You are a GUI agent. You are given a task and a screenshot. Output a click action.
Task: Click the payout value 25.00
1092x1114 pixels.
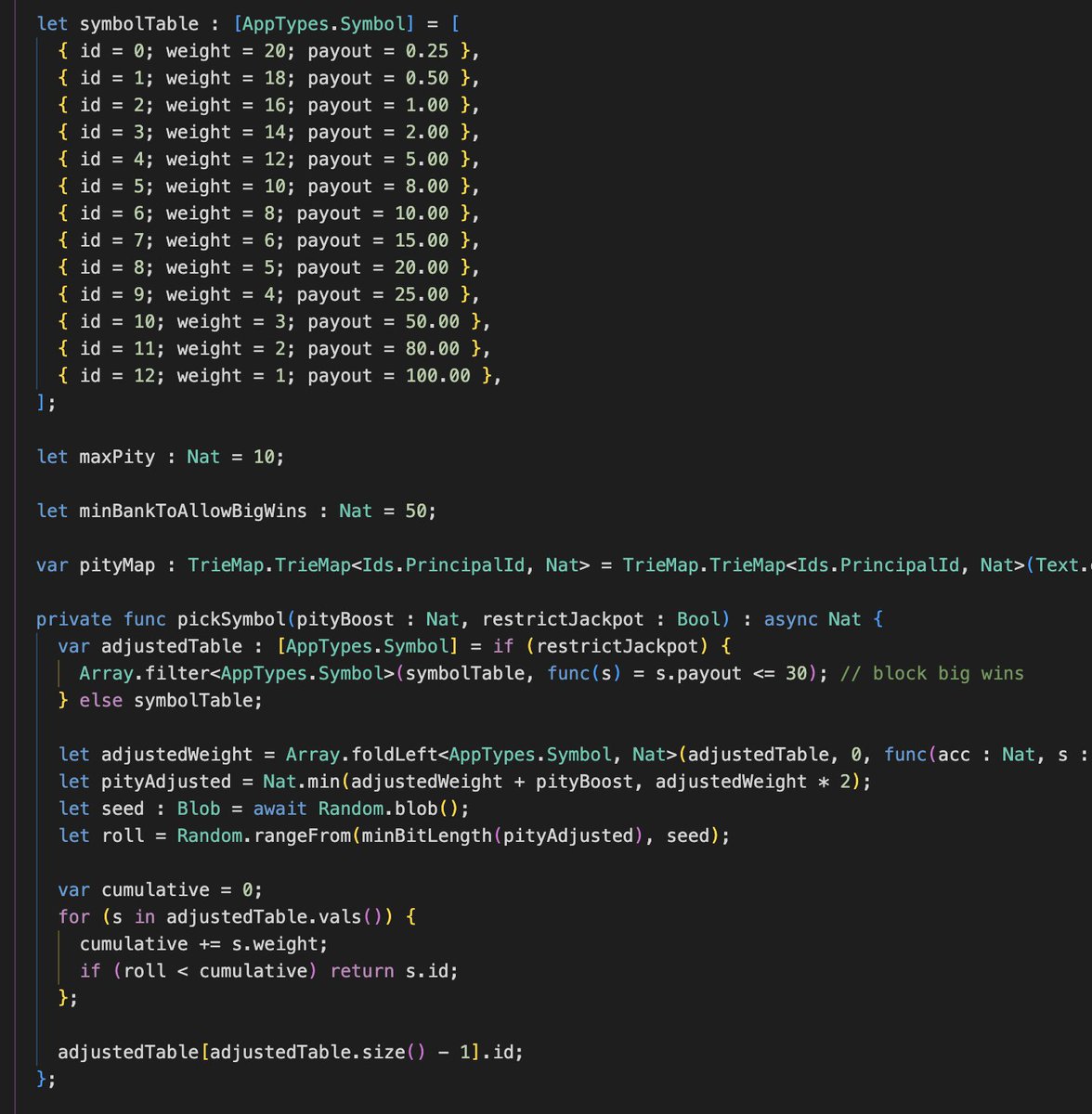tap(421, 294)
